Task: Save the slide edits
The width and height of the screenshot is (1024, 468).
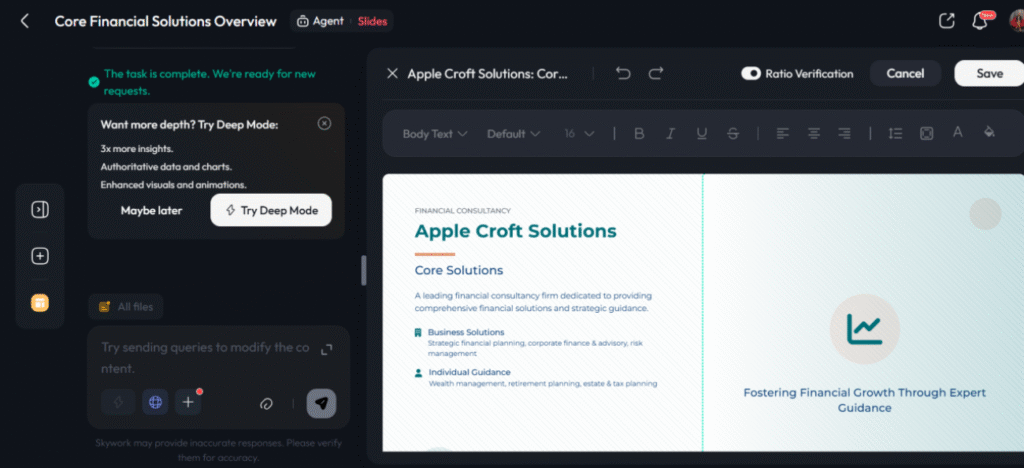Action: [989, 73]
